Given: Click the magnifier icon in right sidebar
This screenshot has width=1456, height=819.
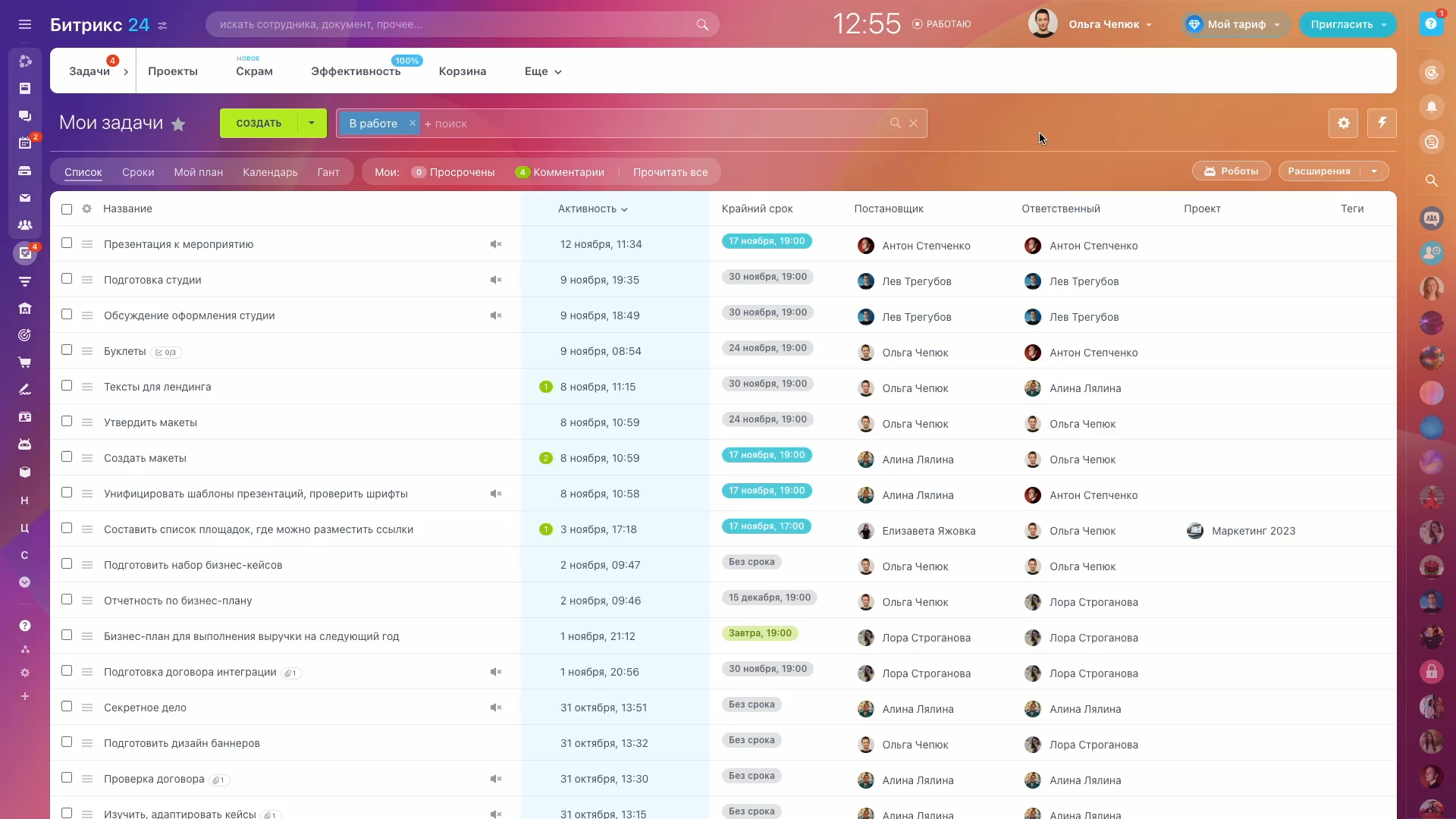Looking at the screenshot, I should tap(1431, 180).
